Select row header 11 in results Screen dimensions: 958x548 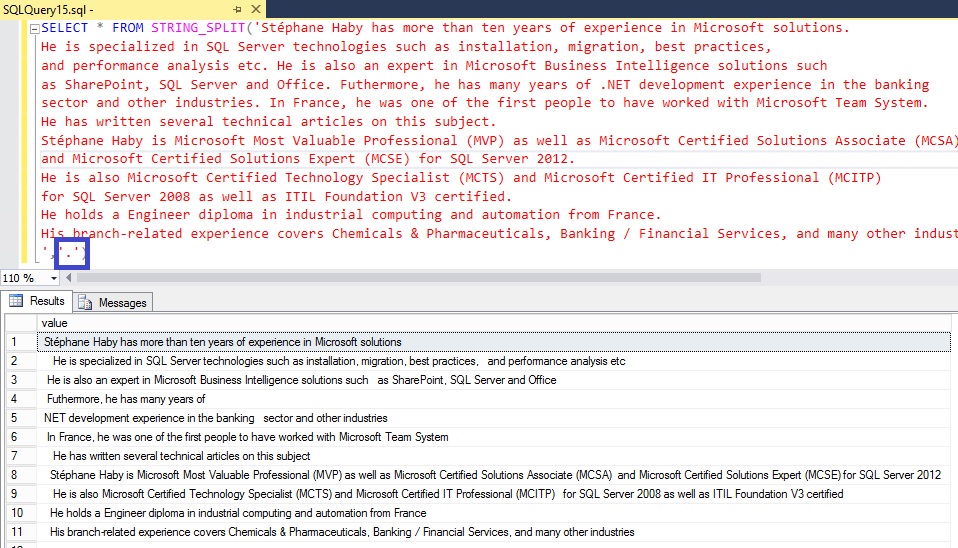click(x=21, y=532)
